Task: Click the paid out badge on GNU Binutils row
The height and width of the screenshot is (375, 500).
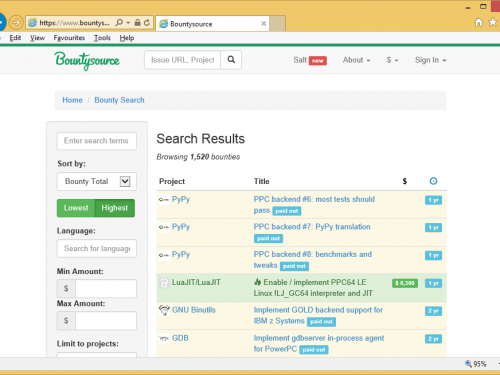Action: tap(321, 322)
